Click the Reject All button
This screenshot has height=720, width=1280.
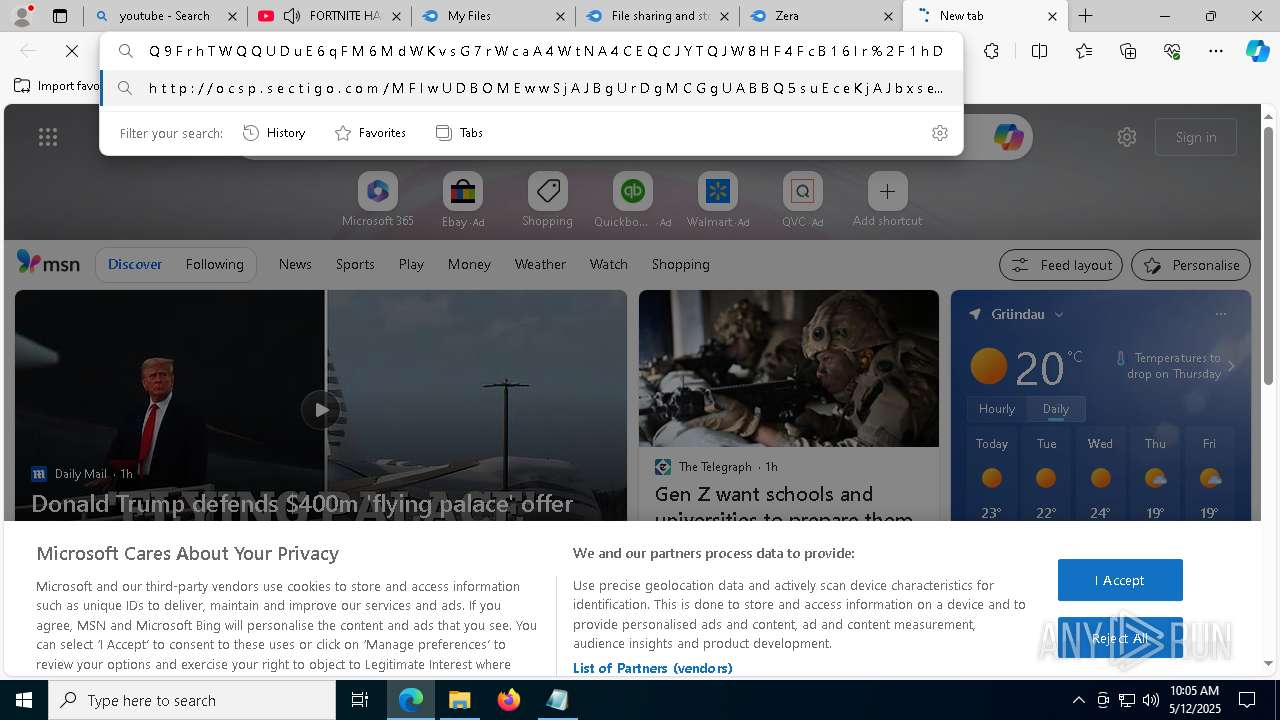point(1120,638)
